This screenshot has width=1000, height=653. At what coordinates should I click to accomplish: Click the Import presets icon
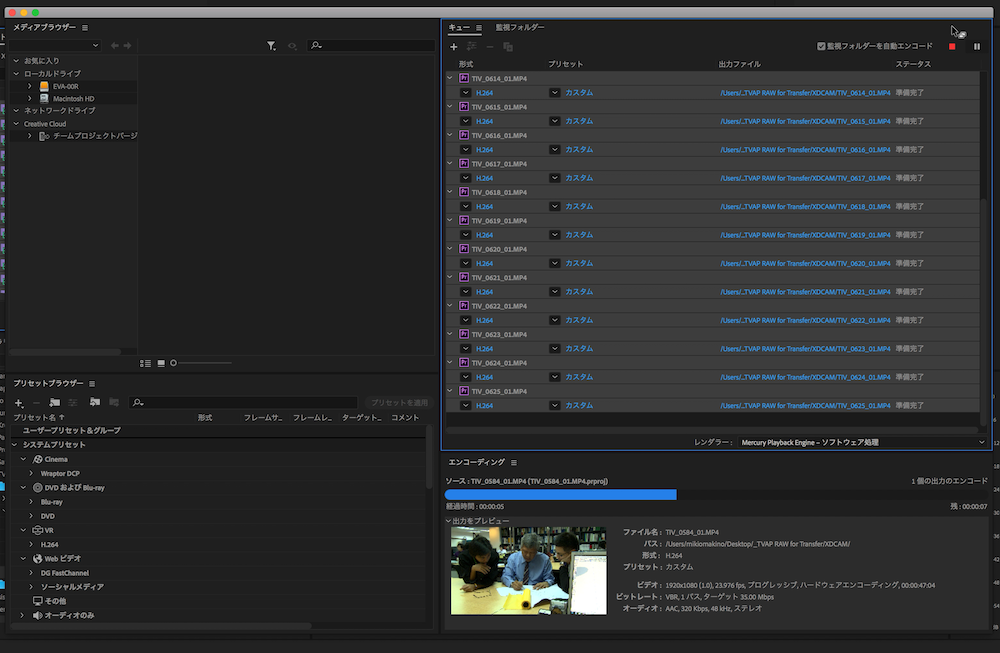pos(94,402)
